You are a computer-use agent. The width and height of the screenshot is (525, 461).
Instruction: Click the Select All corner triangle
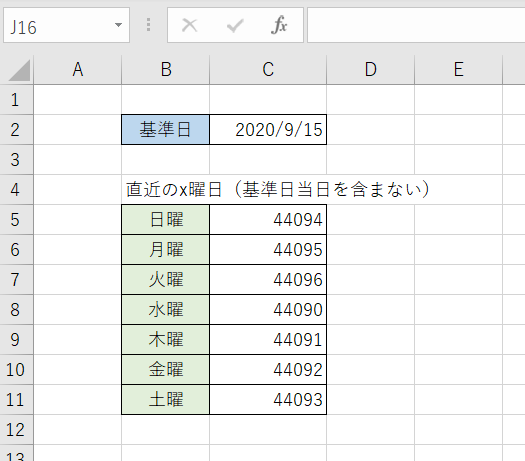[19, 70]
